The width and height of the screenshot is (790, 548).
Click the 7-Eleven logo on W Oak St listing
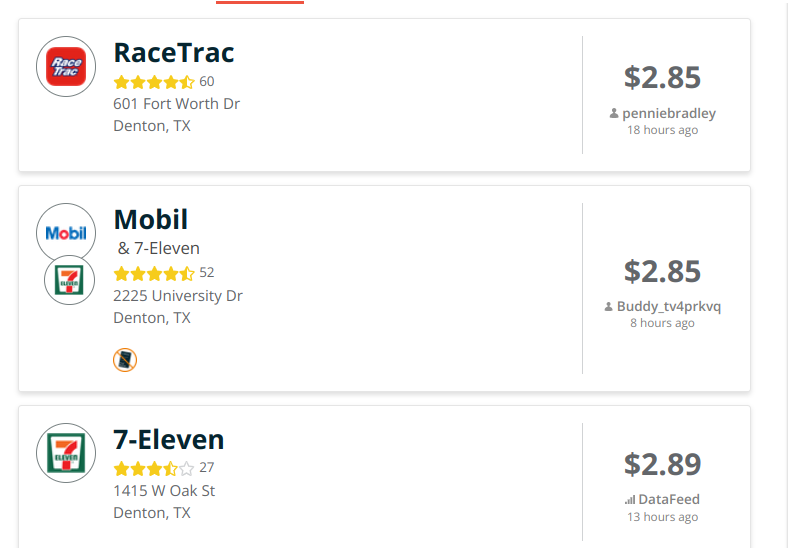coord(66,453)
